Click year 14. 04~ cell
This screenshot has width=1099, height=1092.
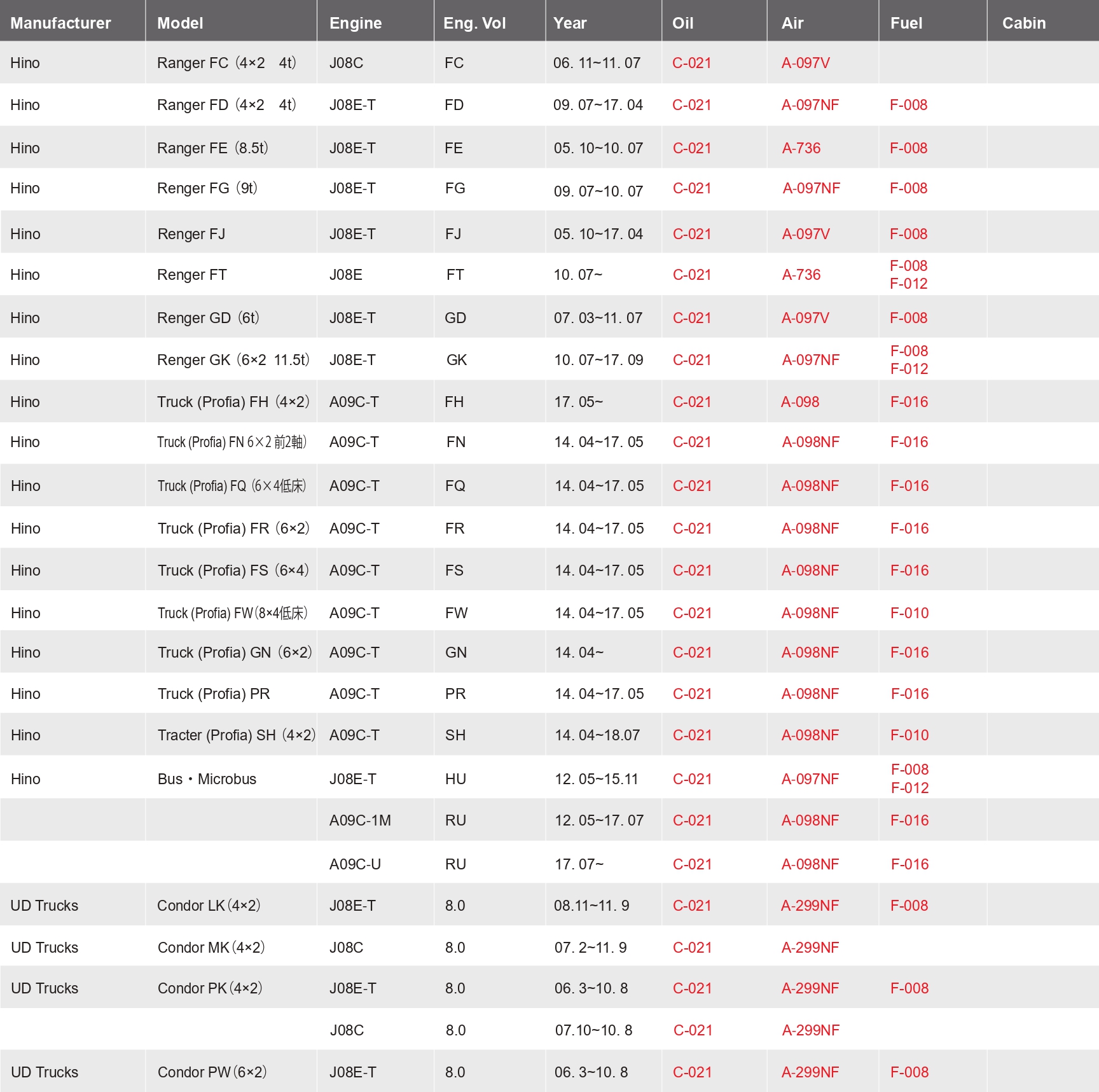(579, 653)
